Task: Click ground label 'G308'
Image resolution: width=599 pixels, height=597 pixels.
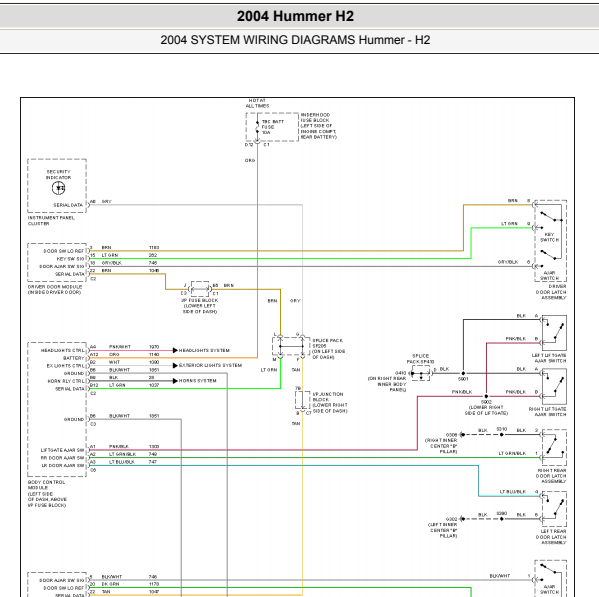Action: (452, 435)
